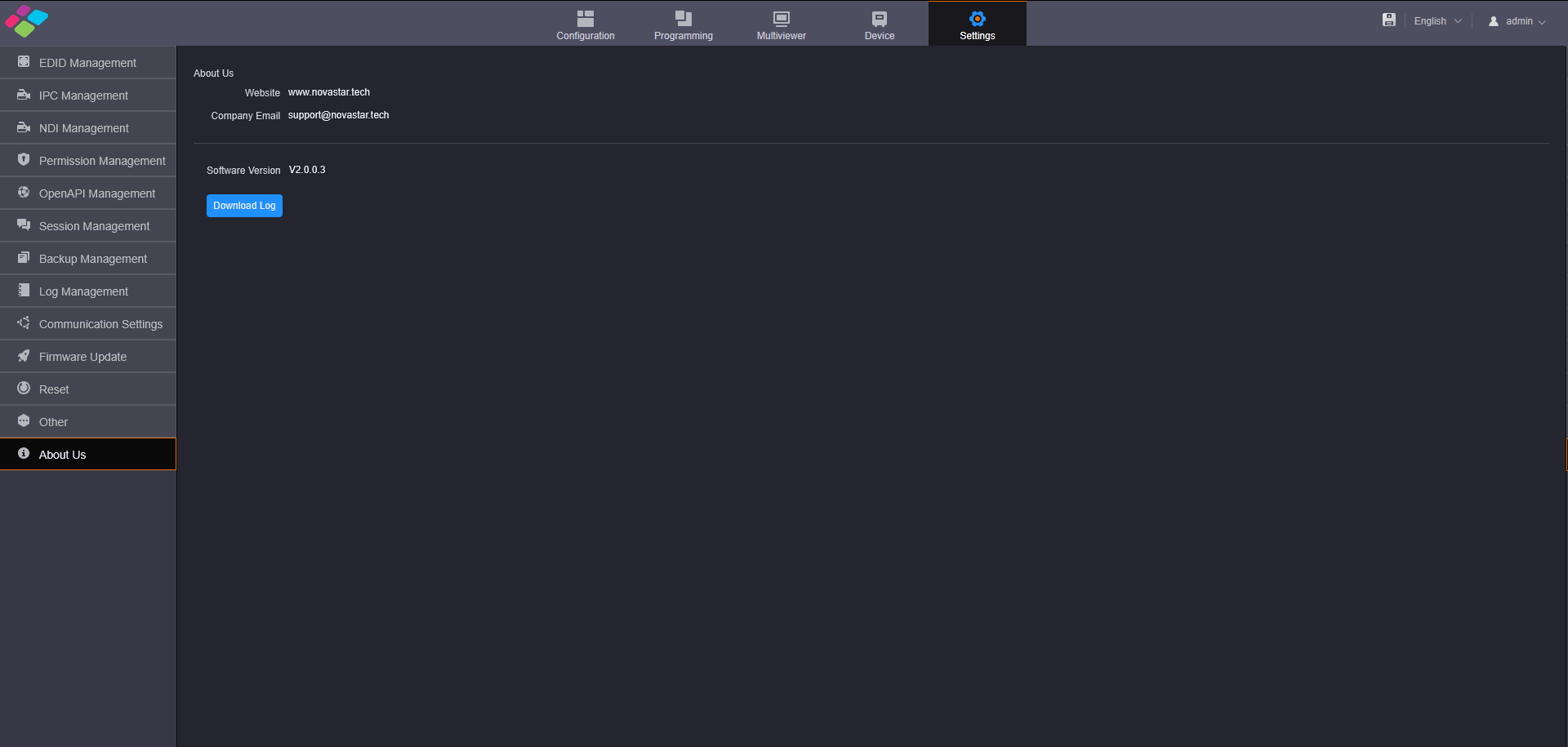Screen dimensions: 1568x747
Task: Open the admin user dropdown
Action: pyautogui.click(x=1517, y=21)
